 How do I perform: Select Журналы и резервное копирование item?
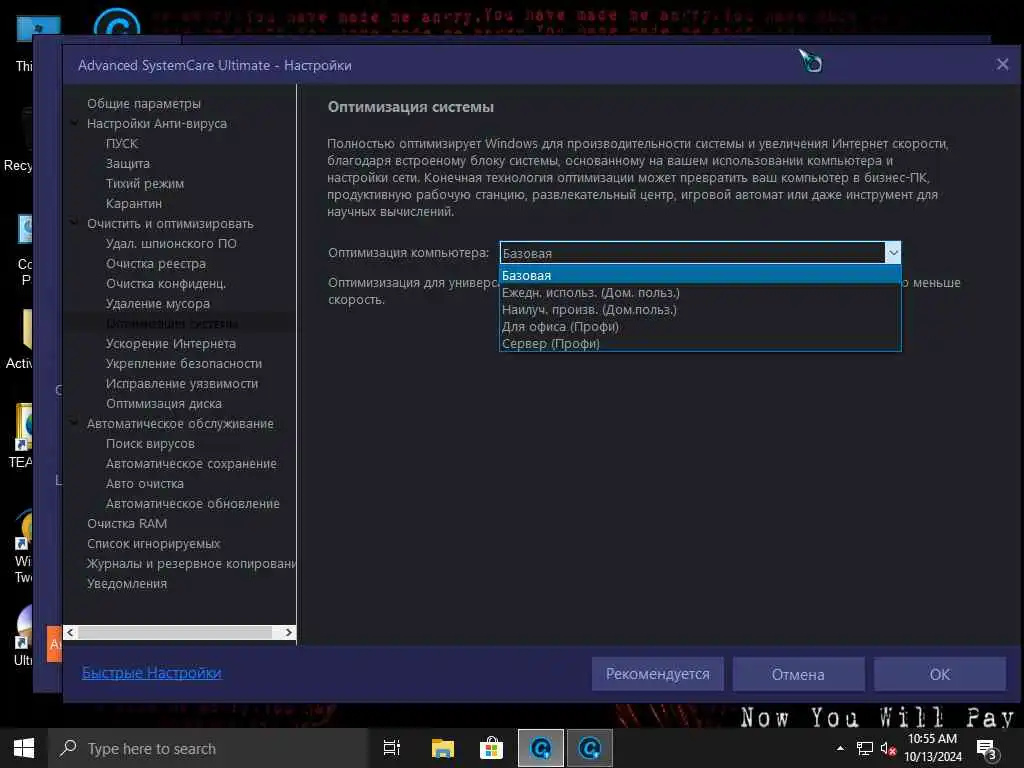[x=191, y=563]
